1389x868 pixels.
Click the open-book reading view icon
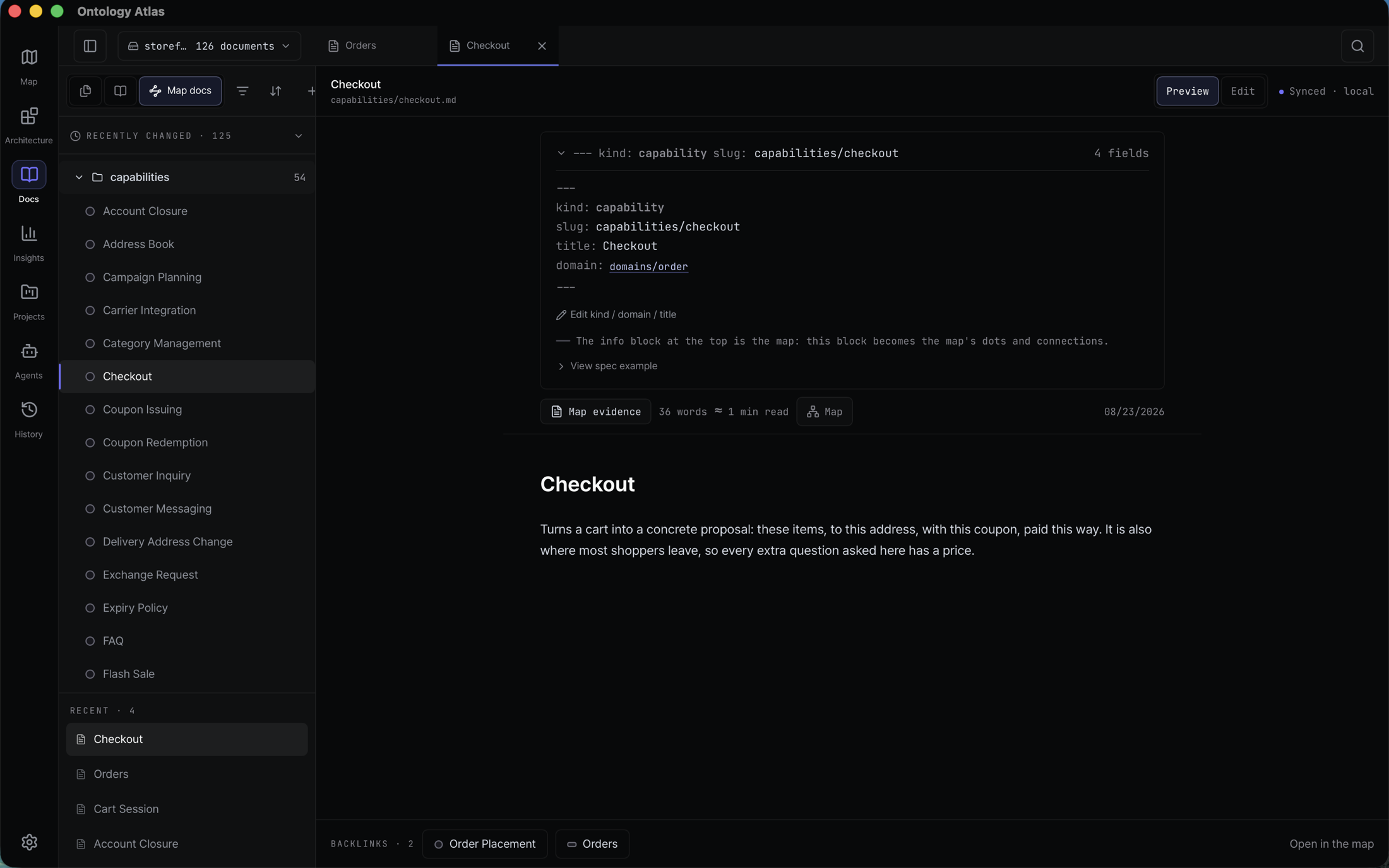pyautogui.click(x=120, y=91)
